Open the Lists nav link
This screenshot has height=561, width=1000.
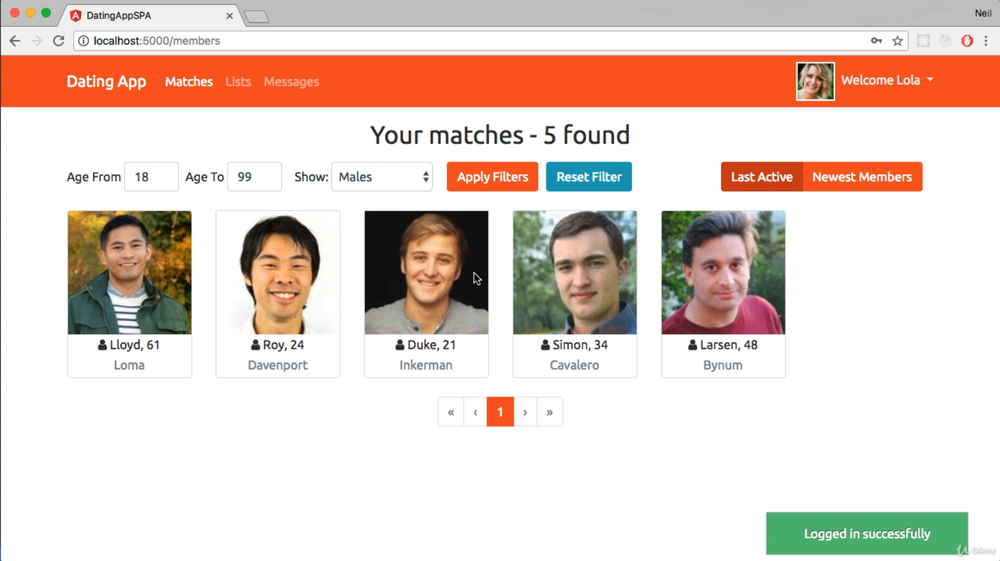[238, 82]
